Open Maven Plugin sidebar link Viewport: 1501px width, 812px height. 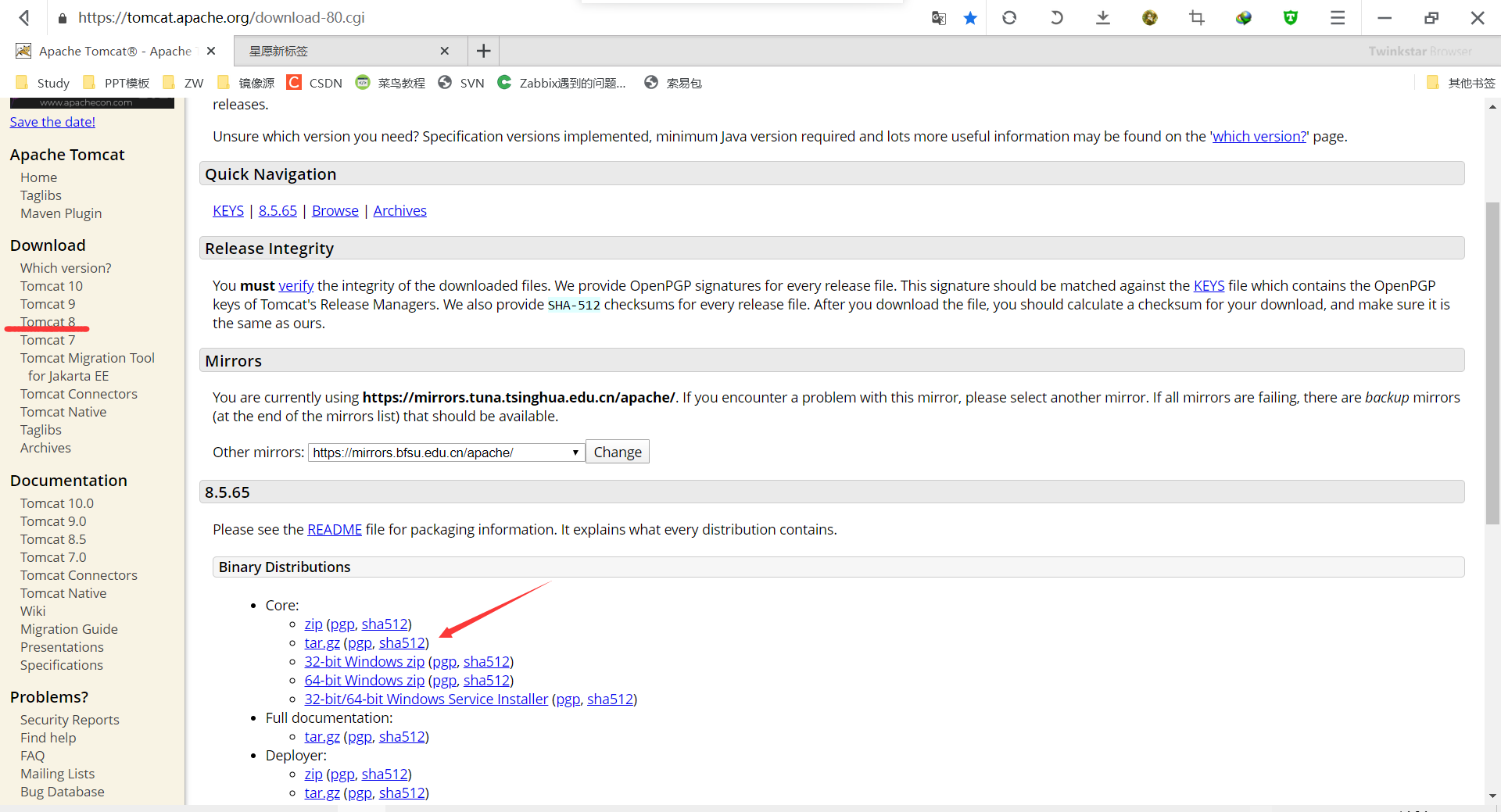point(61,213)
